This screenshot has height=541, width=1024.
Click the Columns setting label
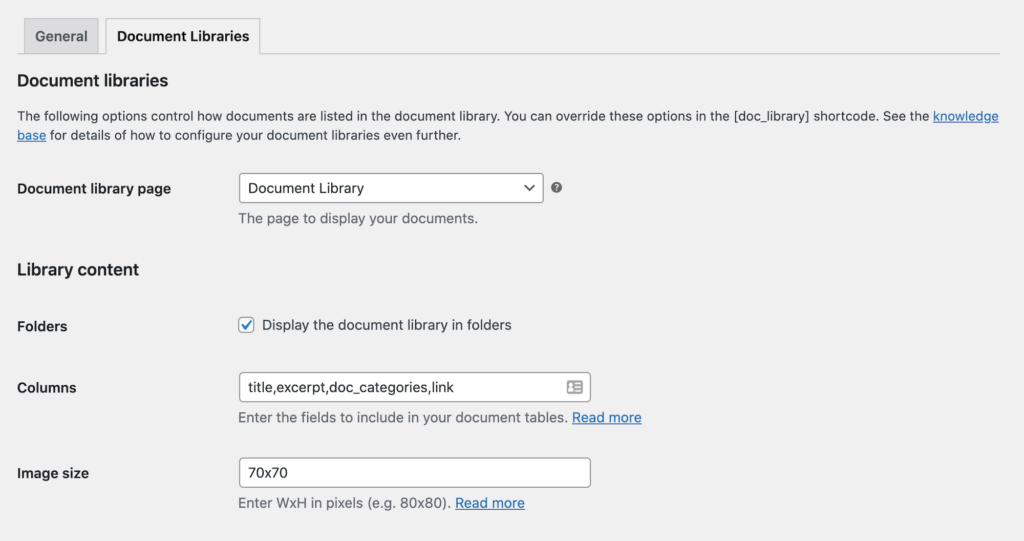pyautogui.click(x=47, y=387)
